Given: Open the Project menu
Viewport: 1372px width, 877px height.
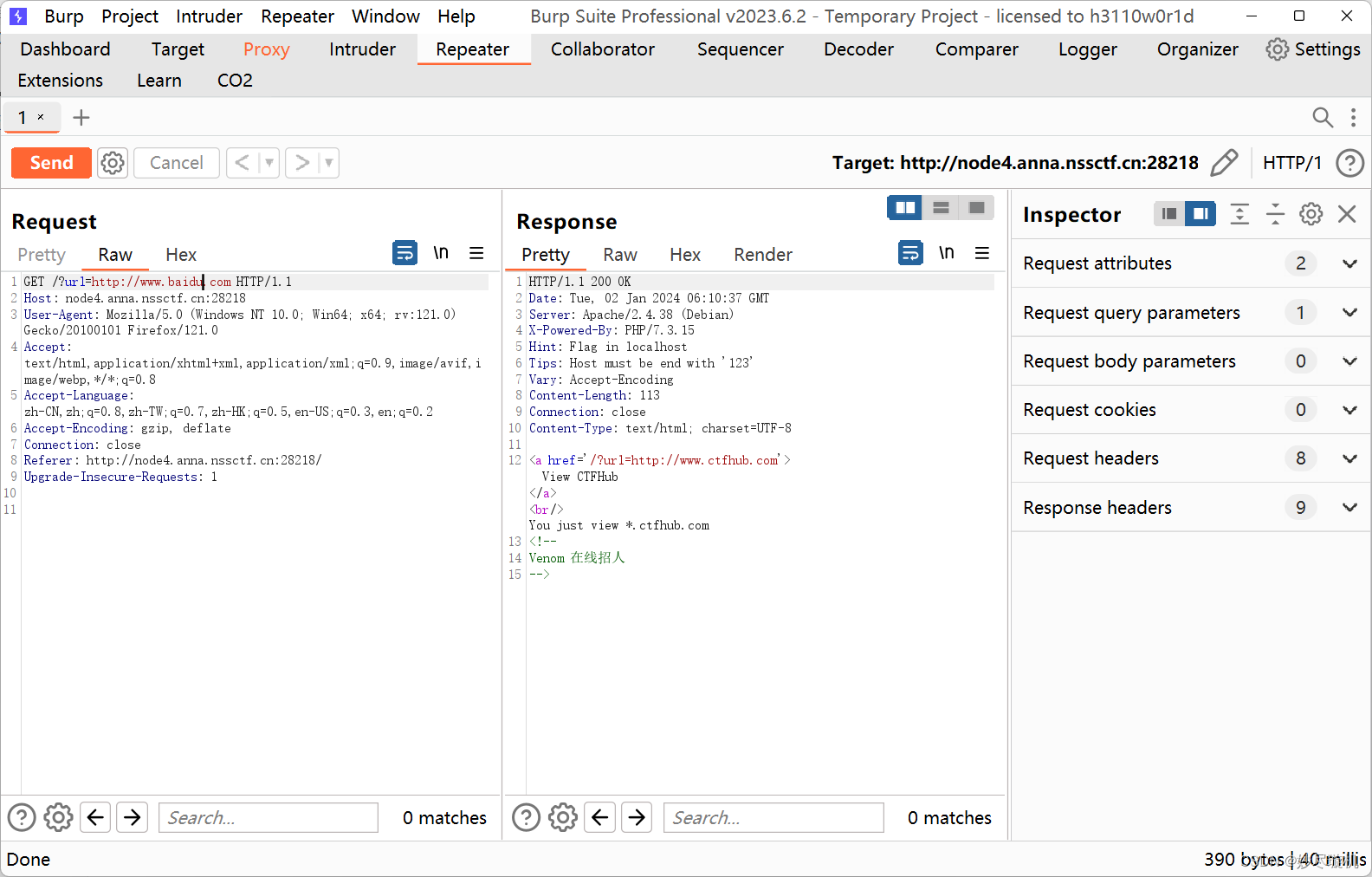Looking at the screenshot, I should click(130, 16).
